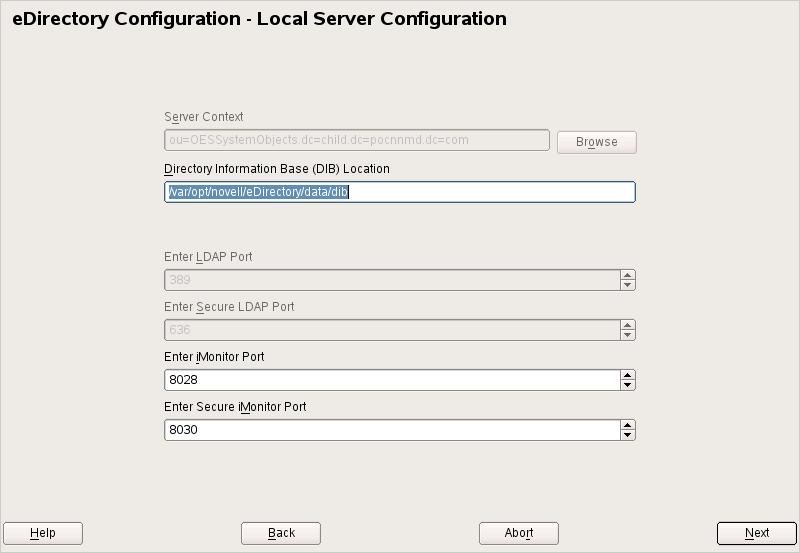The height and width of the screenshot is (553, 800).
Task: Go Back to the previous step
Action: (x=281, y=533)
